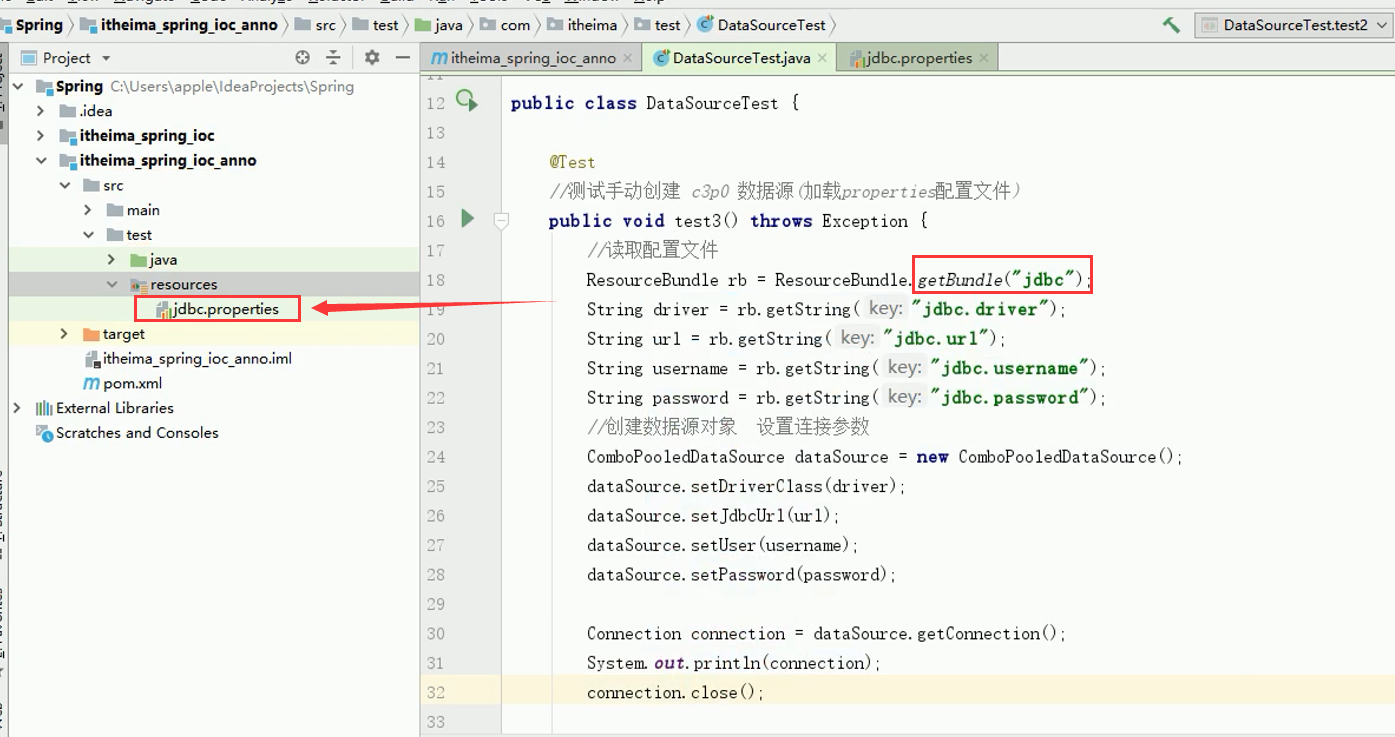Click itheima_spring_ioc_anno breadcrumb in navigation bar

[x=189, y=25]
